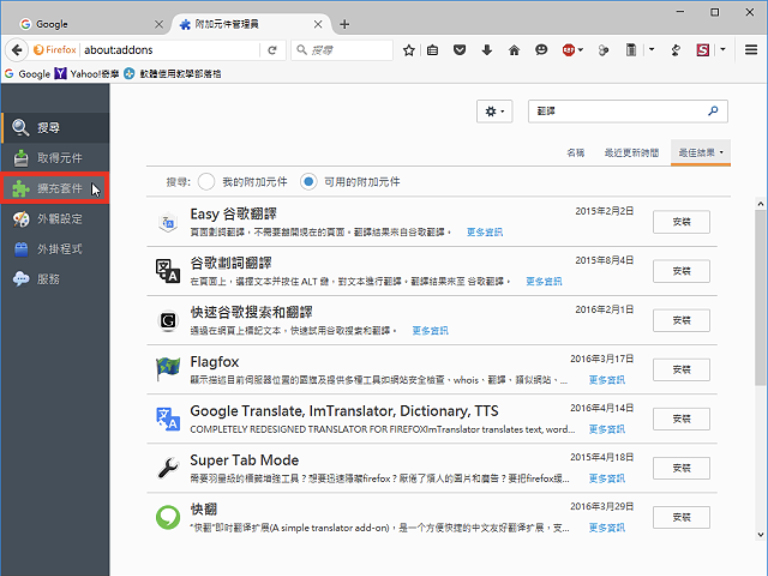Viewport: 768px width, 576px height.
Task: Sort results by 最近更新時間
Action: pyautogui.click(x=631, y=153)
